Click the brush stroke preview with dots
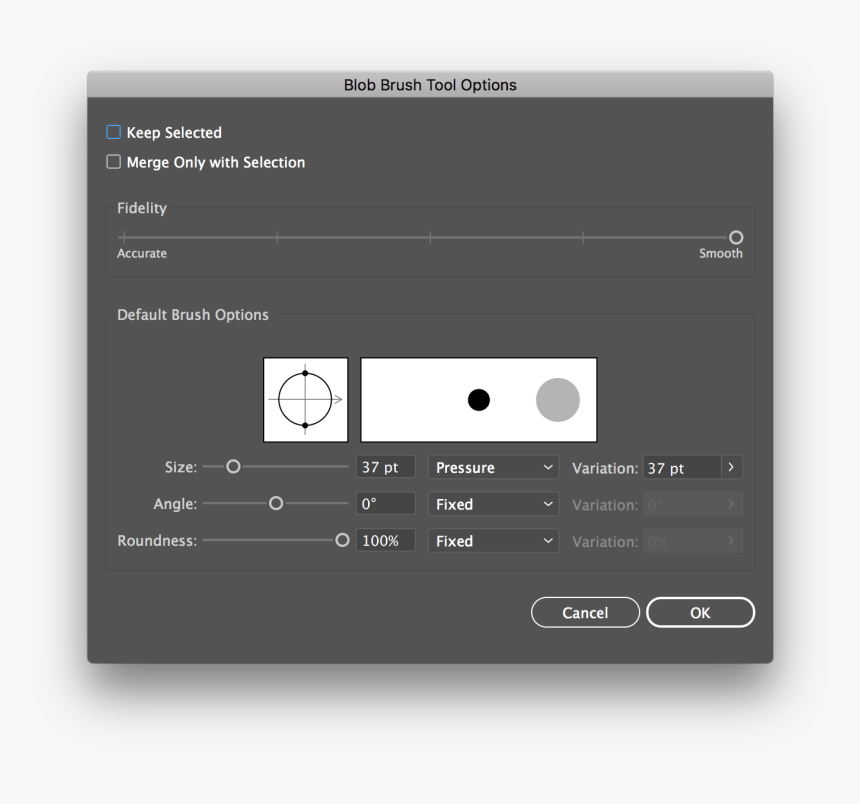Image resolution: width=860 pixels, height=804 pixels. pos(478,399)
